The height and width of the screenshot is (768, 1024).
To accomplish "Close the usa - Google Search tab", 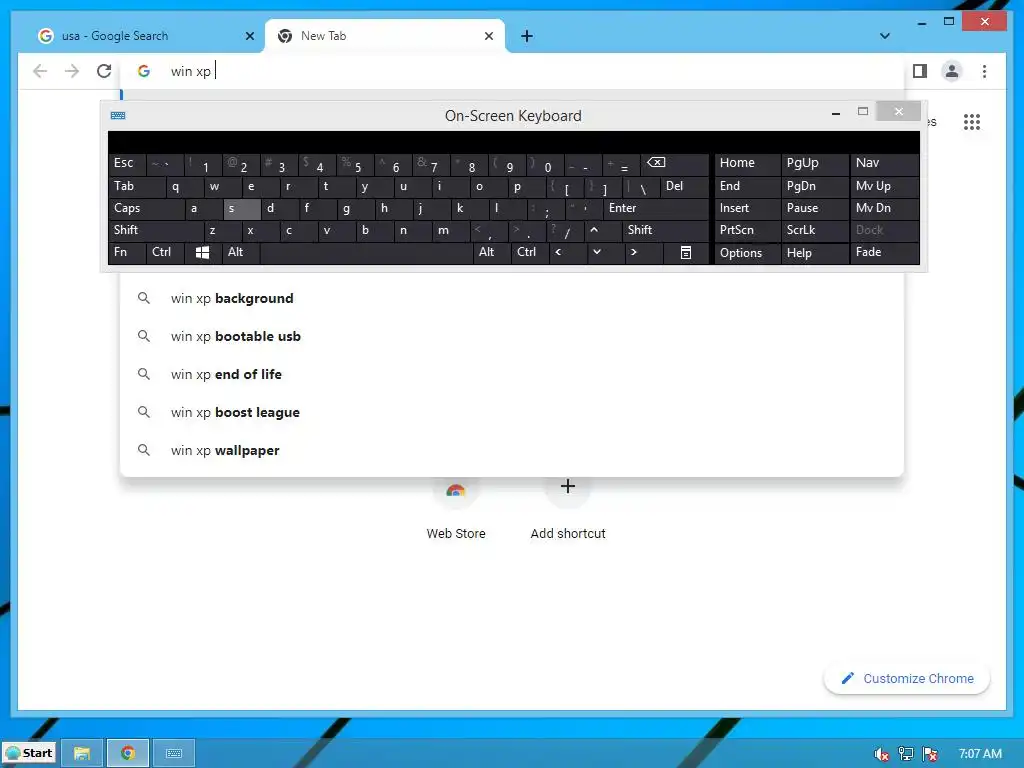I will click(249, 36).
